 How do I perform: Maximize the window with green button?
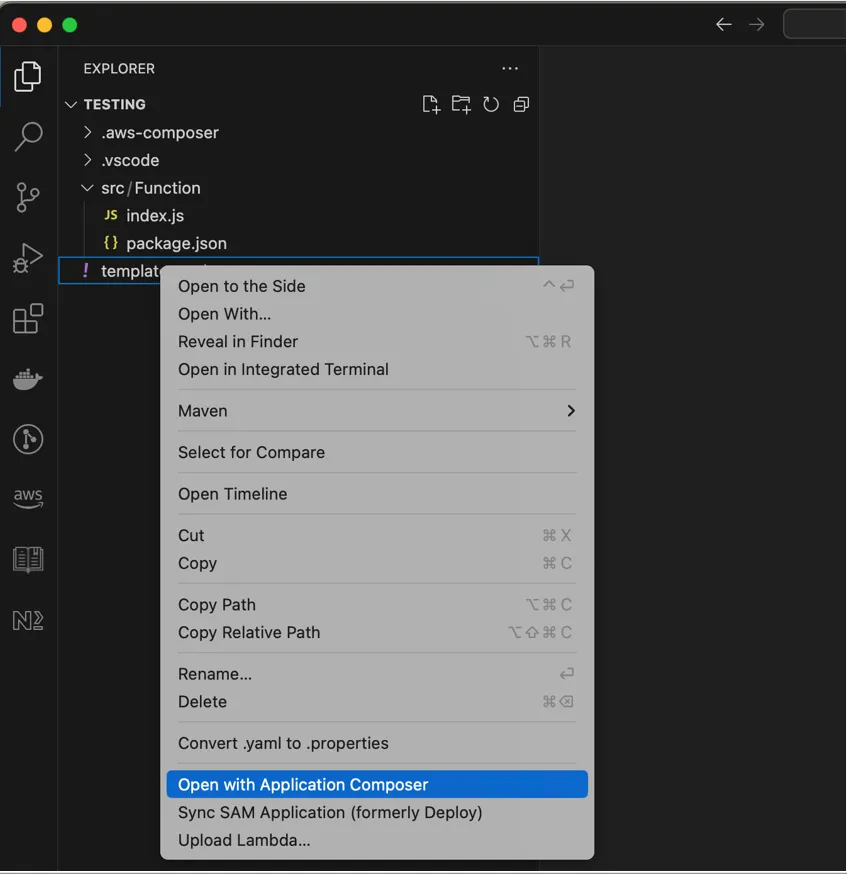pos(70,25)
